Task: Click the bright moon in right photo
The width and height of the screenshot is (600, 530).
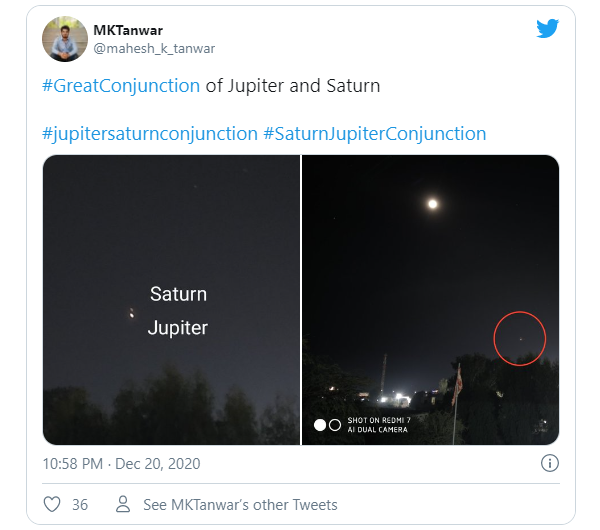Action: pyautogui.click(x=432, y=204)
